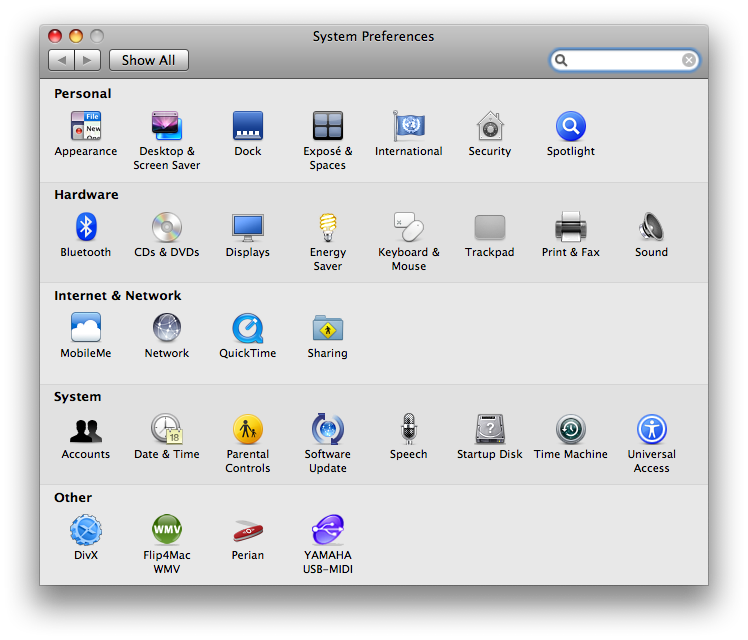The image size is (748, 640).
Task: Minimize the System Preferences window
Action: tap(76, 36)
